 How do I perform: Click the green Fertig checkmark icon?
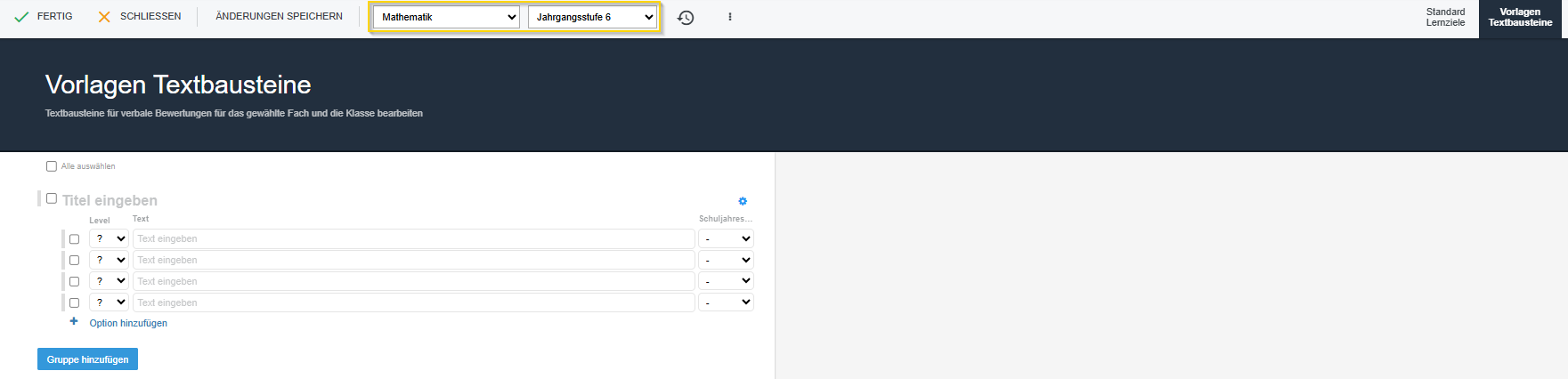tap(21, 17)
